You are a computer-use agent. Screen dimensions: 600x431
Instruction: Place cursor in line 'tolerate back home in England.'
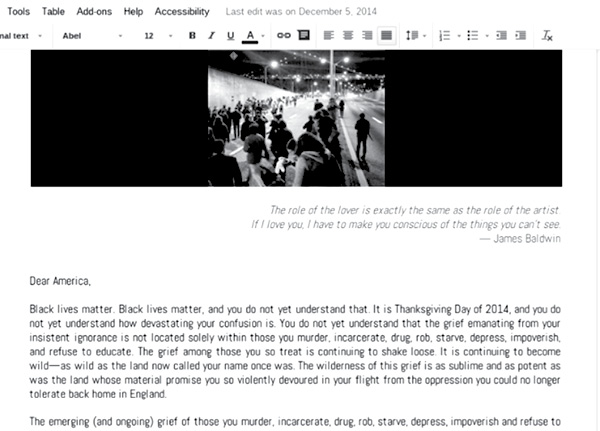[98, 394]
